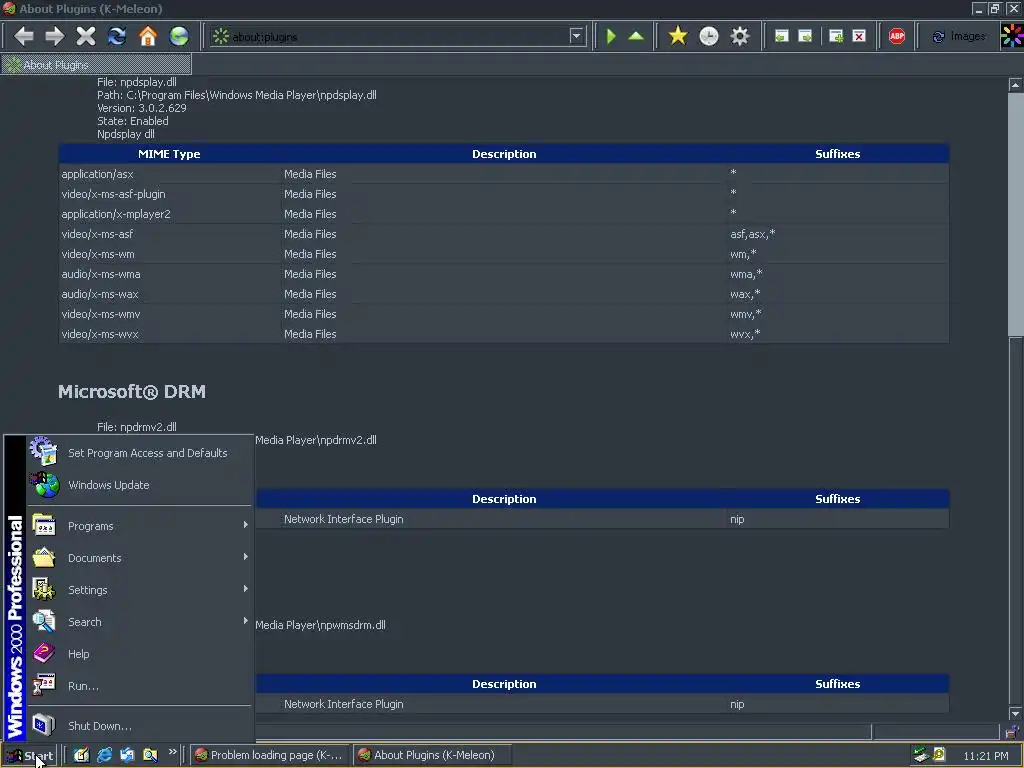Go back with the Back arrow

[24, 36]
